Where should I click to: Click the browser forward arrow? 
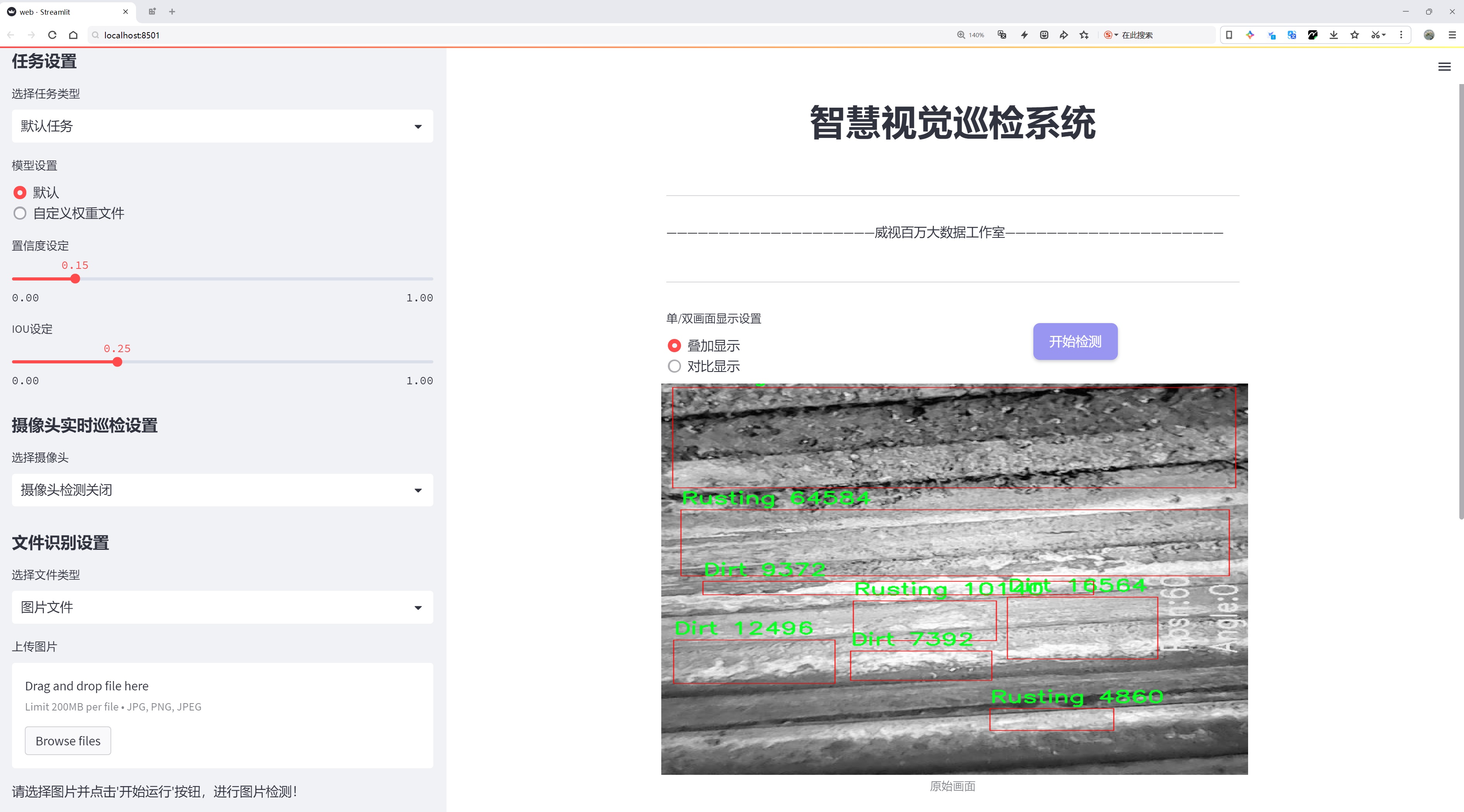pos(31,34)
